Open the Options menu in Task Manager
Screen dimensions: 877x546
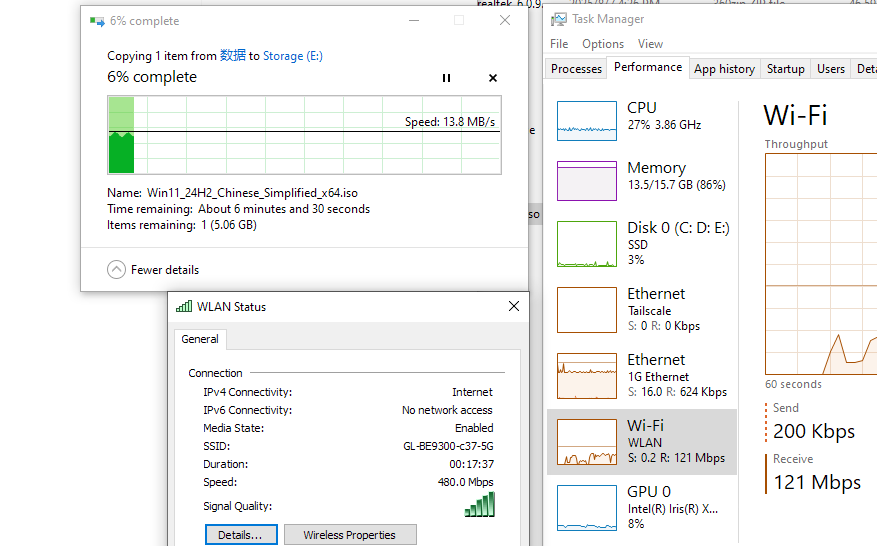(x=603, y=44)
